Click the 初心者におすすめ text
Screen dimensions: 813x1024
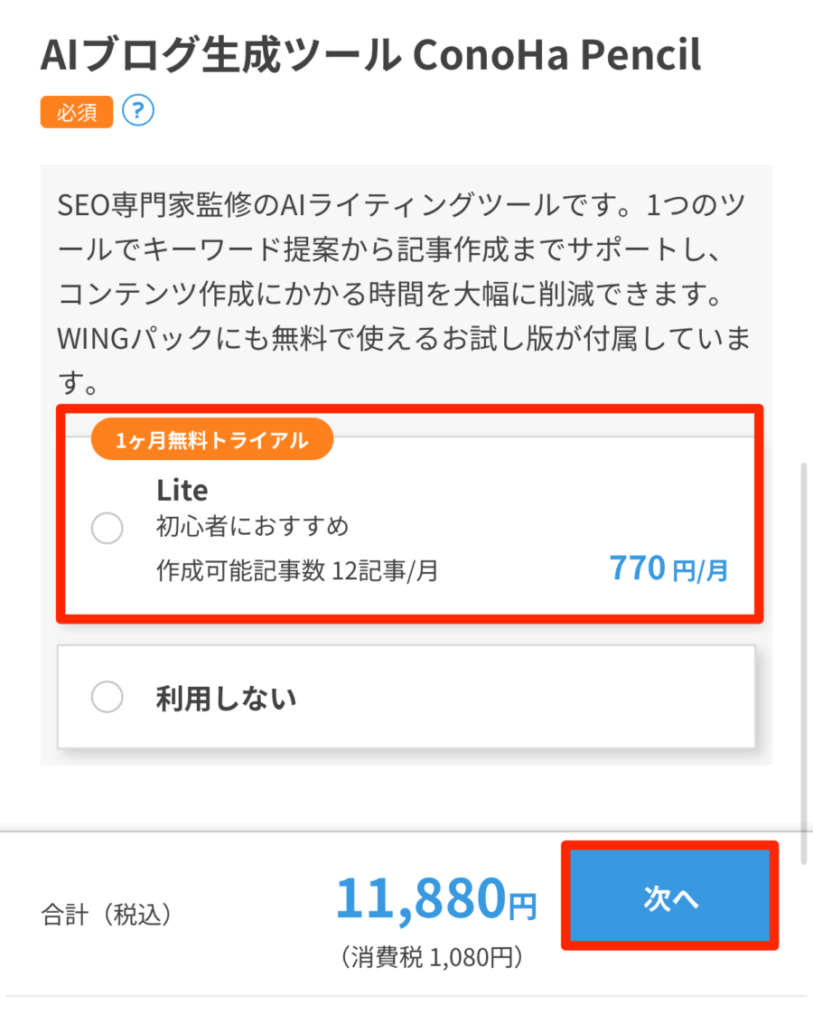pyautogui.click(x=252, y=527)
